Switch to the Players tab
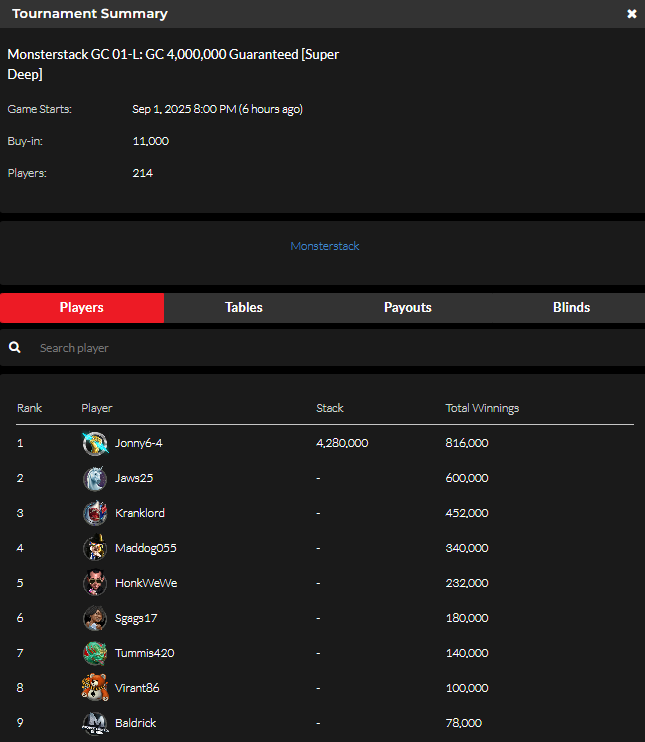 82,308
